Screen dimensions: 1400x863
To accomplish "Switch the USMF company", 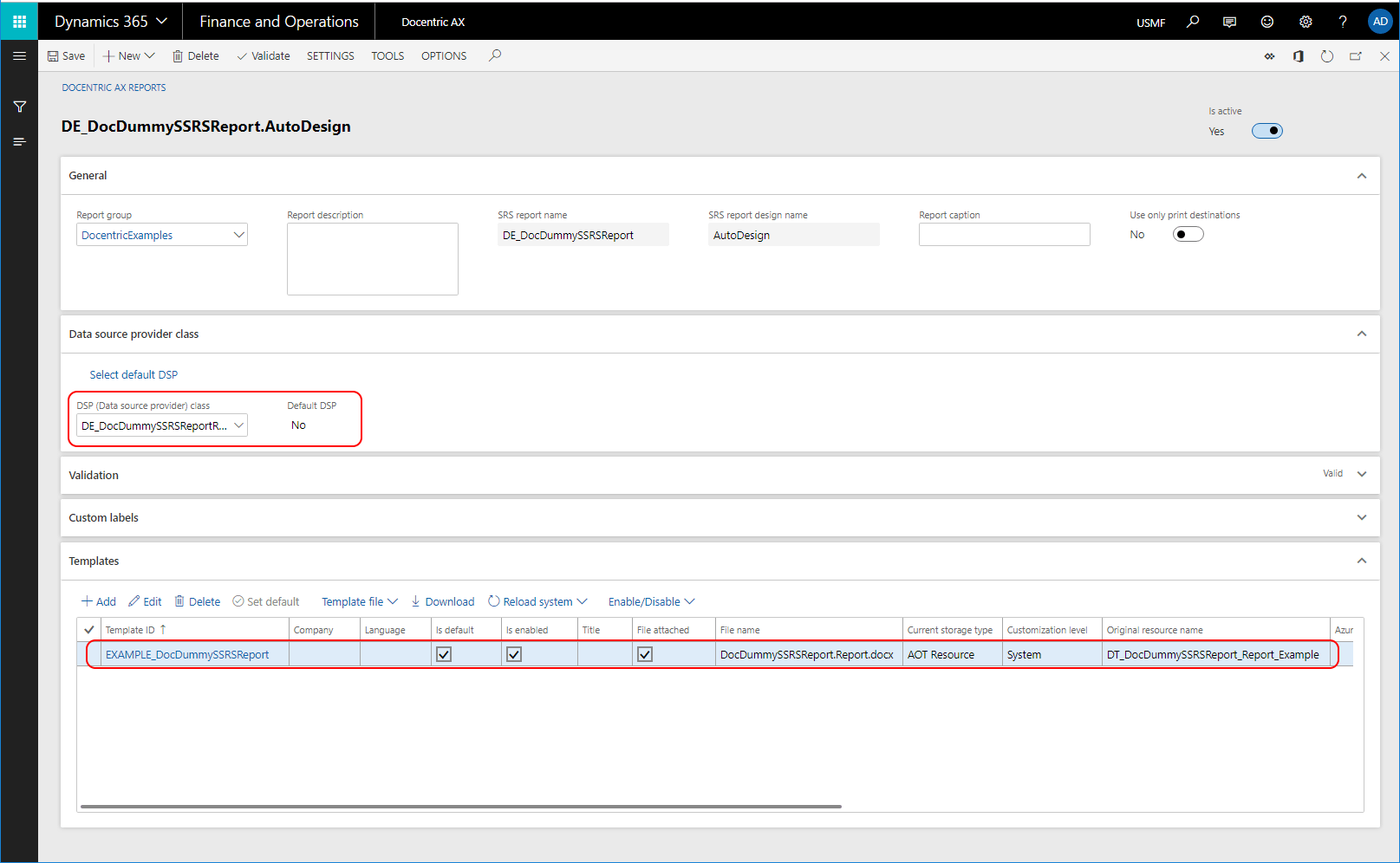I will tap(1150, 23).
